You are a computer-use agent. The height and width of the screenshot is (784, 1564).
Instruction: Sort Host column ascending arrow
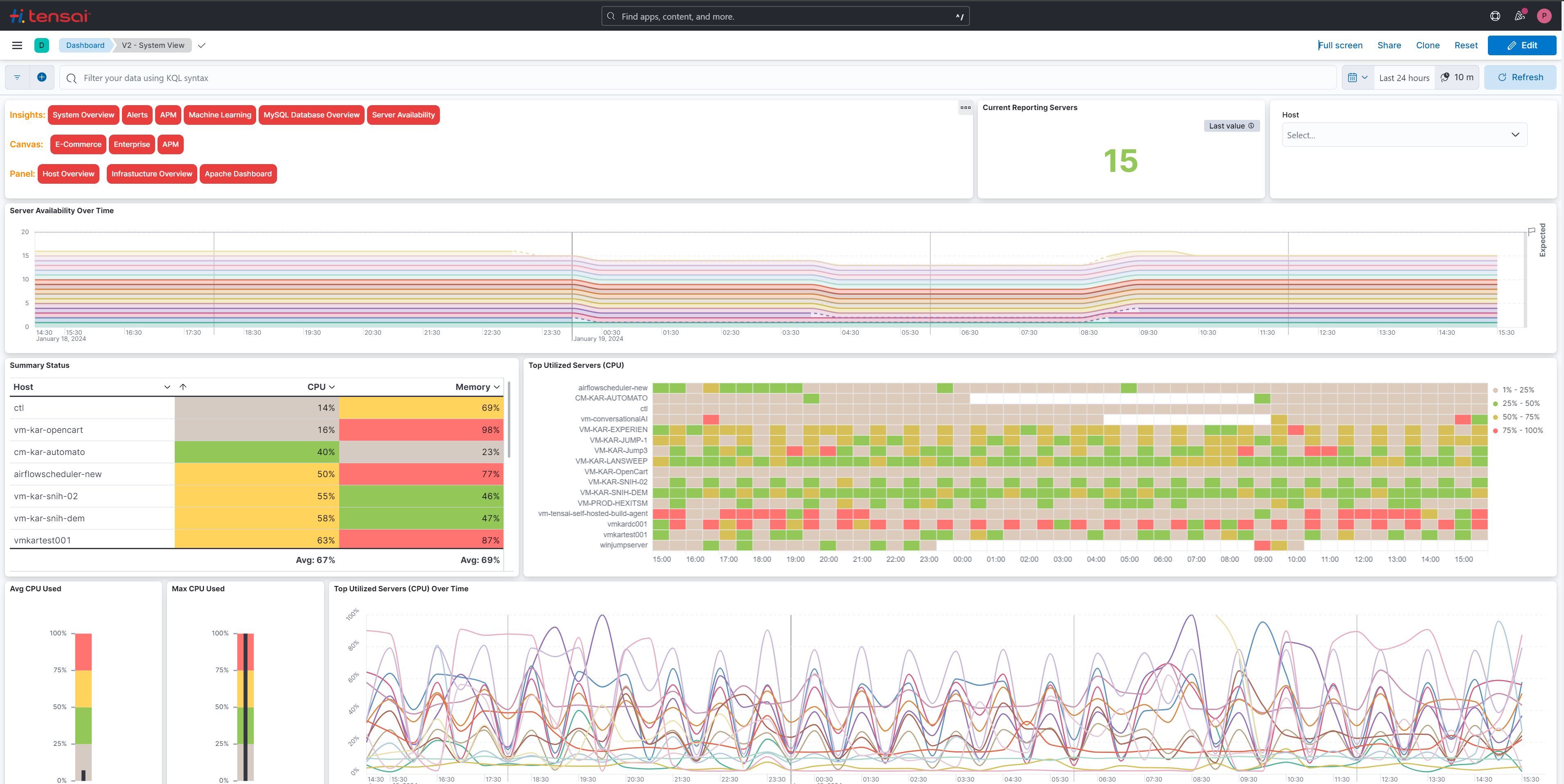(183, 387)
